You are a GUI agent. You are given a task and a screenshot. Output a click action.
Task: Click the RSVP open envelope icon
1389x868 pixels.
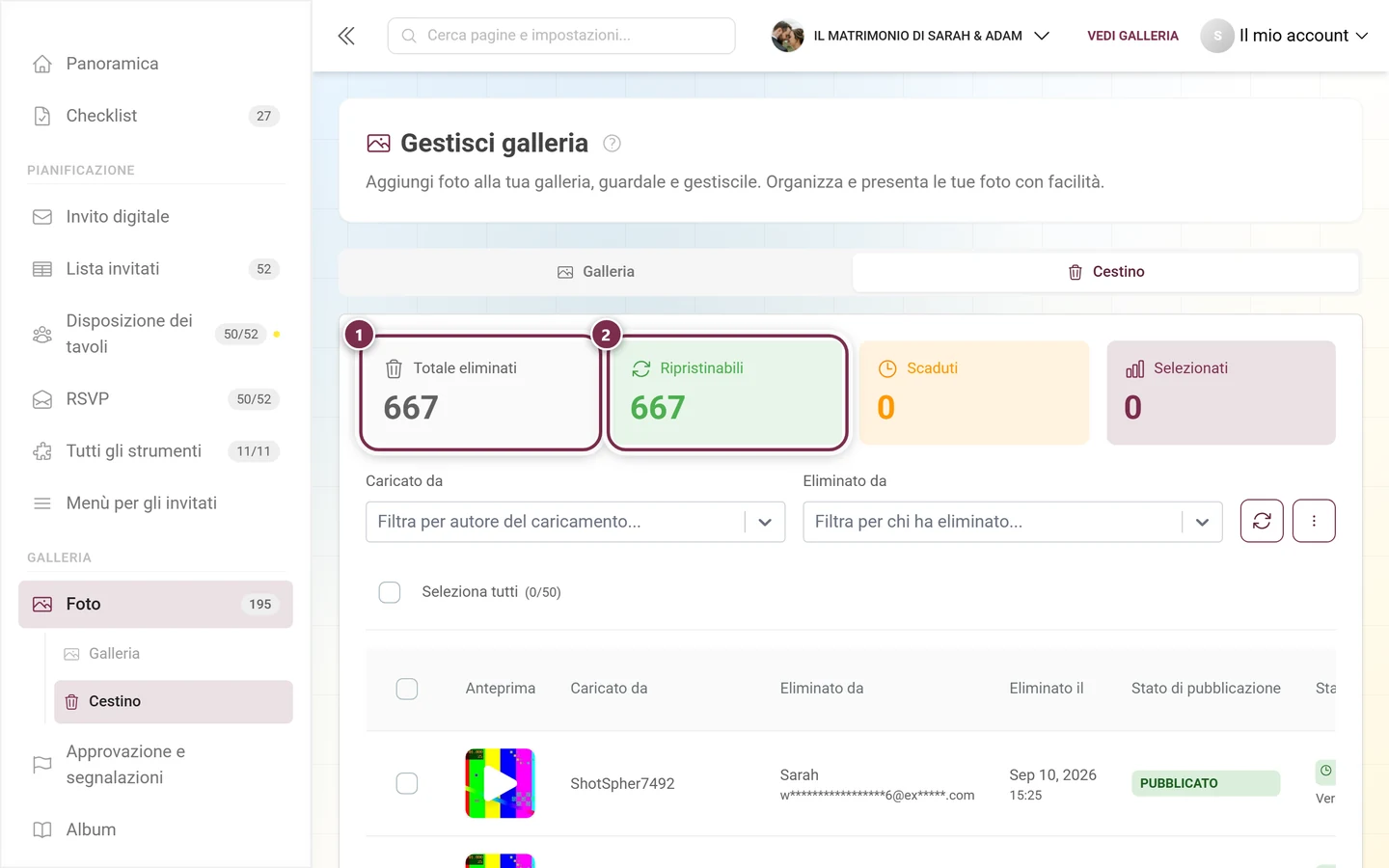(42, 399)
